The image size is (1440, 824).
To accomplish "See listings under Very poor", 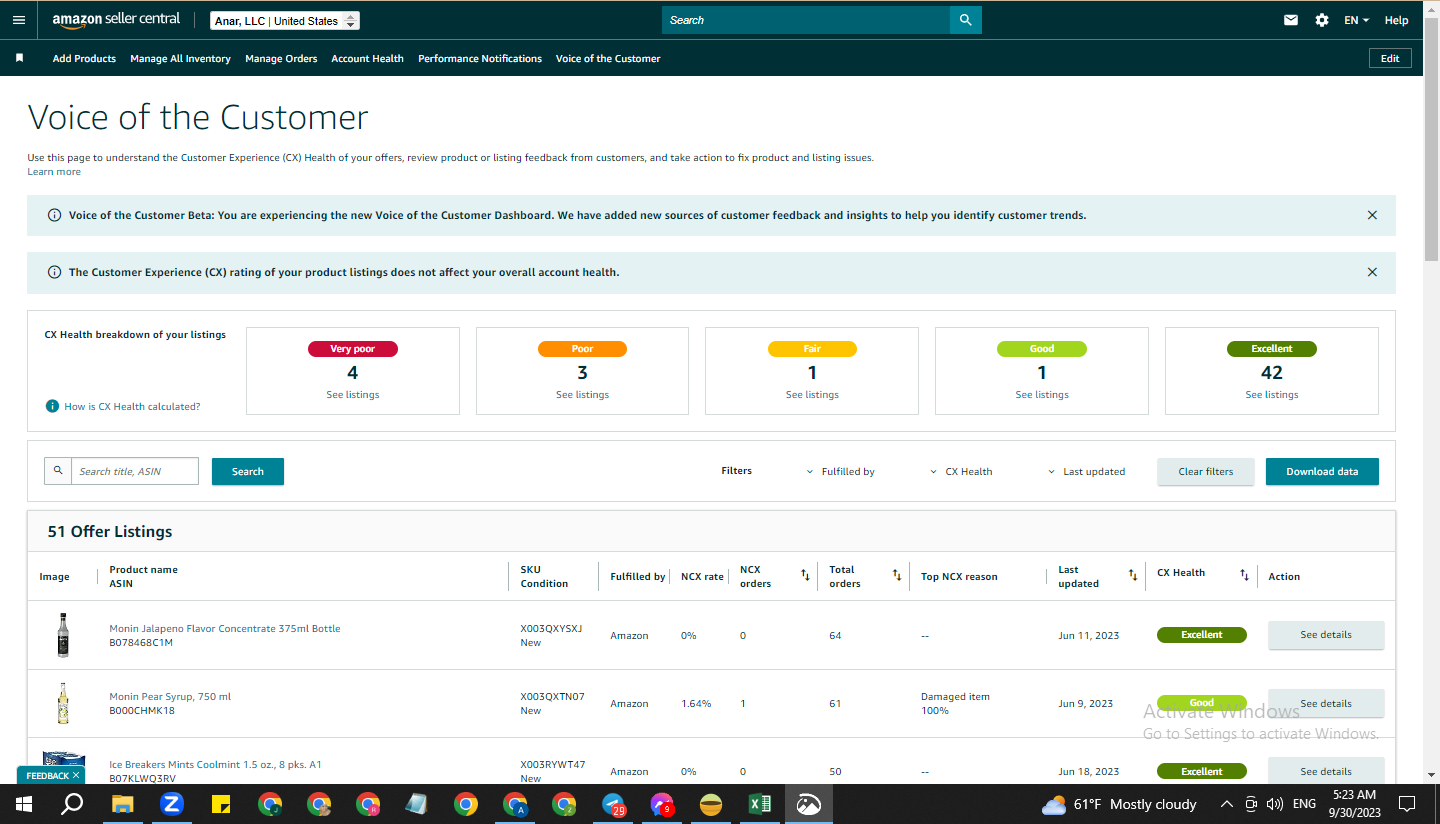I will [353, 395].
